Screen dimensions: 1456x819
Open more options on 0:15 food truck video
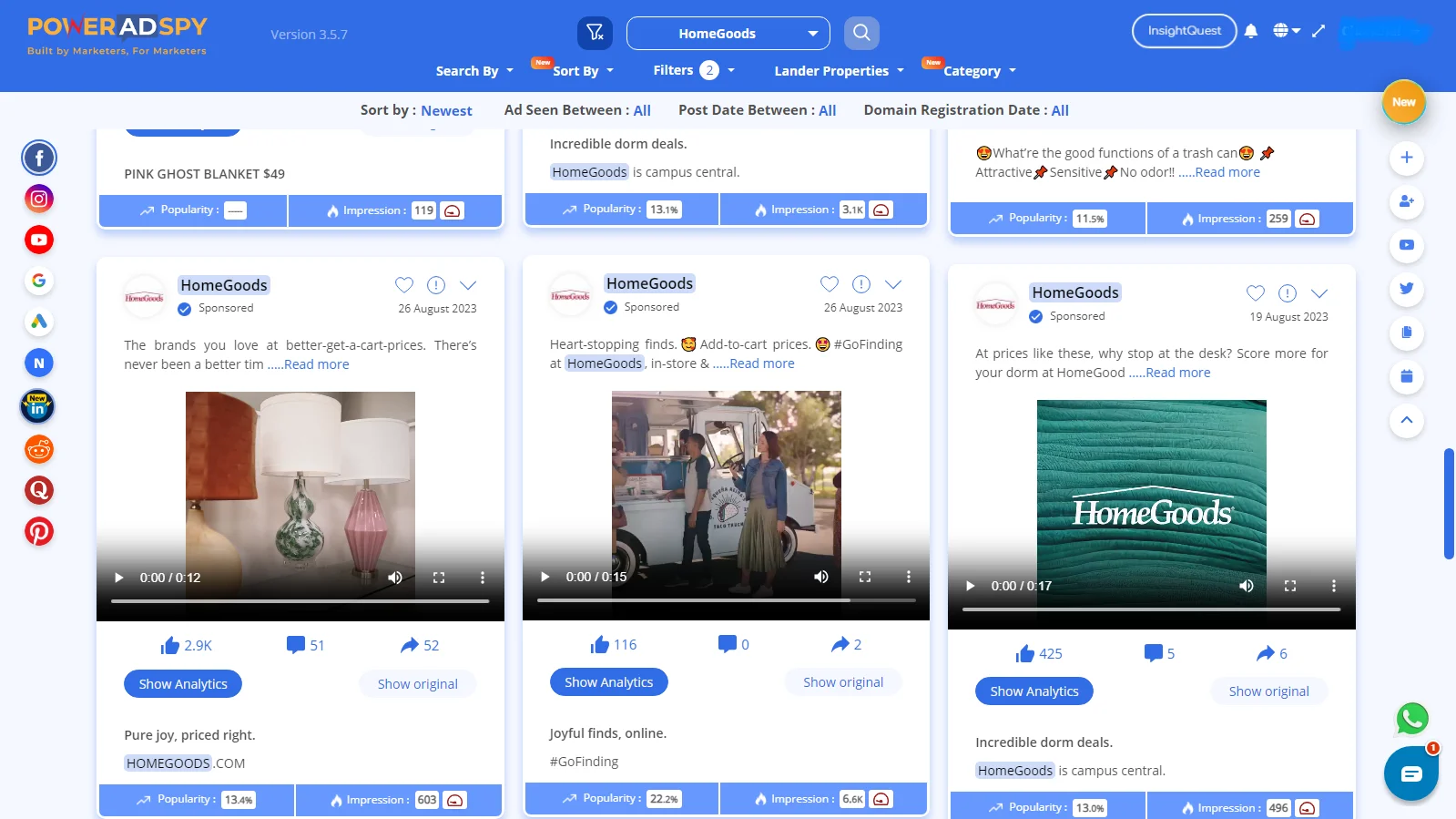point(908,577)
